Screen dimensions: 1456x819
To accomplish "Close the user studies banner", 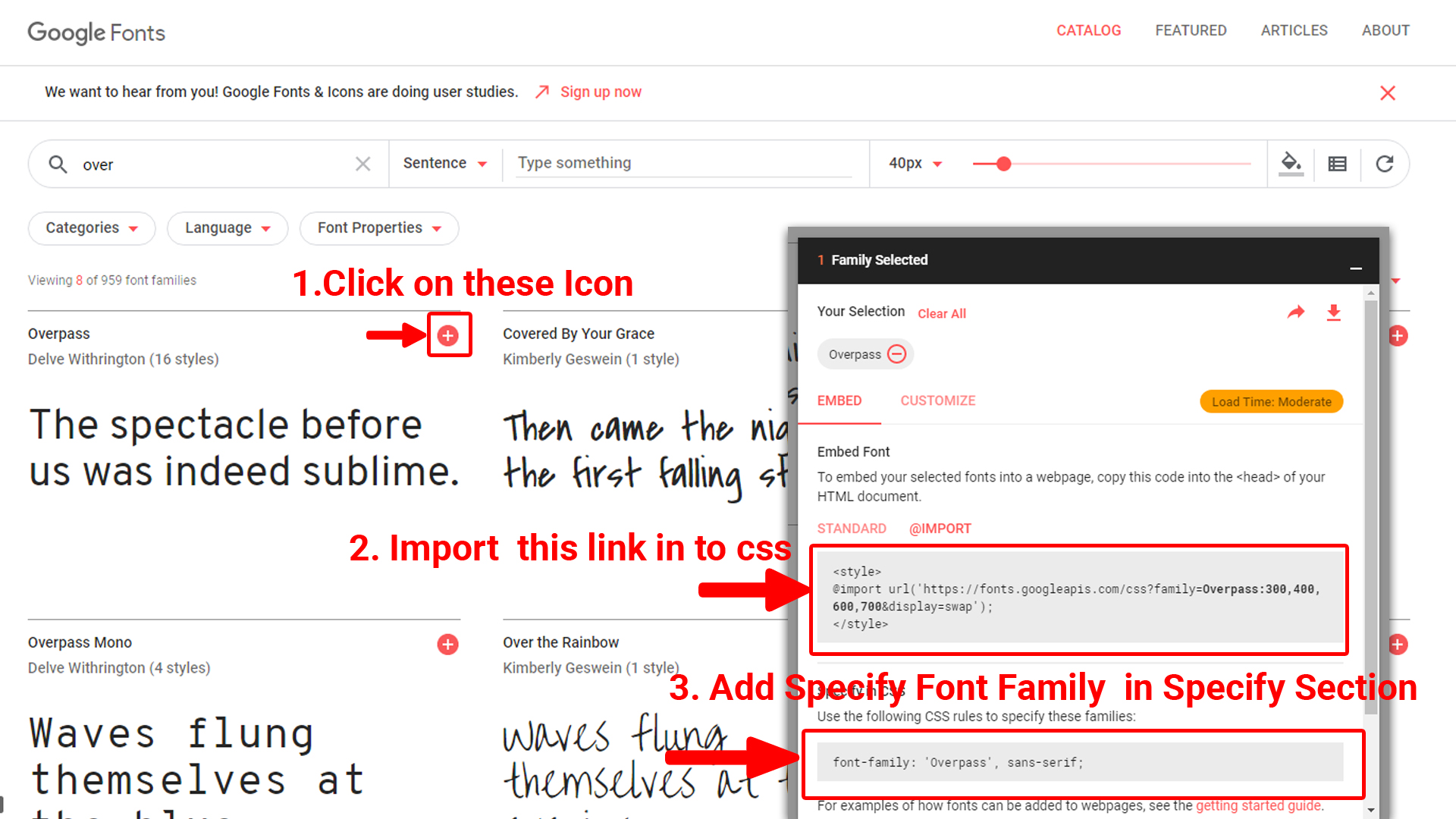I will point(1388,93).
